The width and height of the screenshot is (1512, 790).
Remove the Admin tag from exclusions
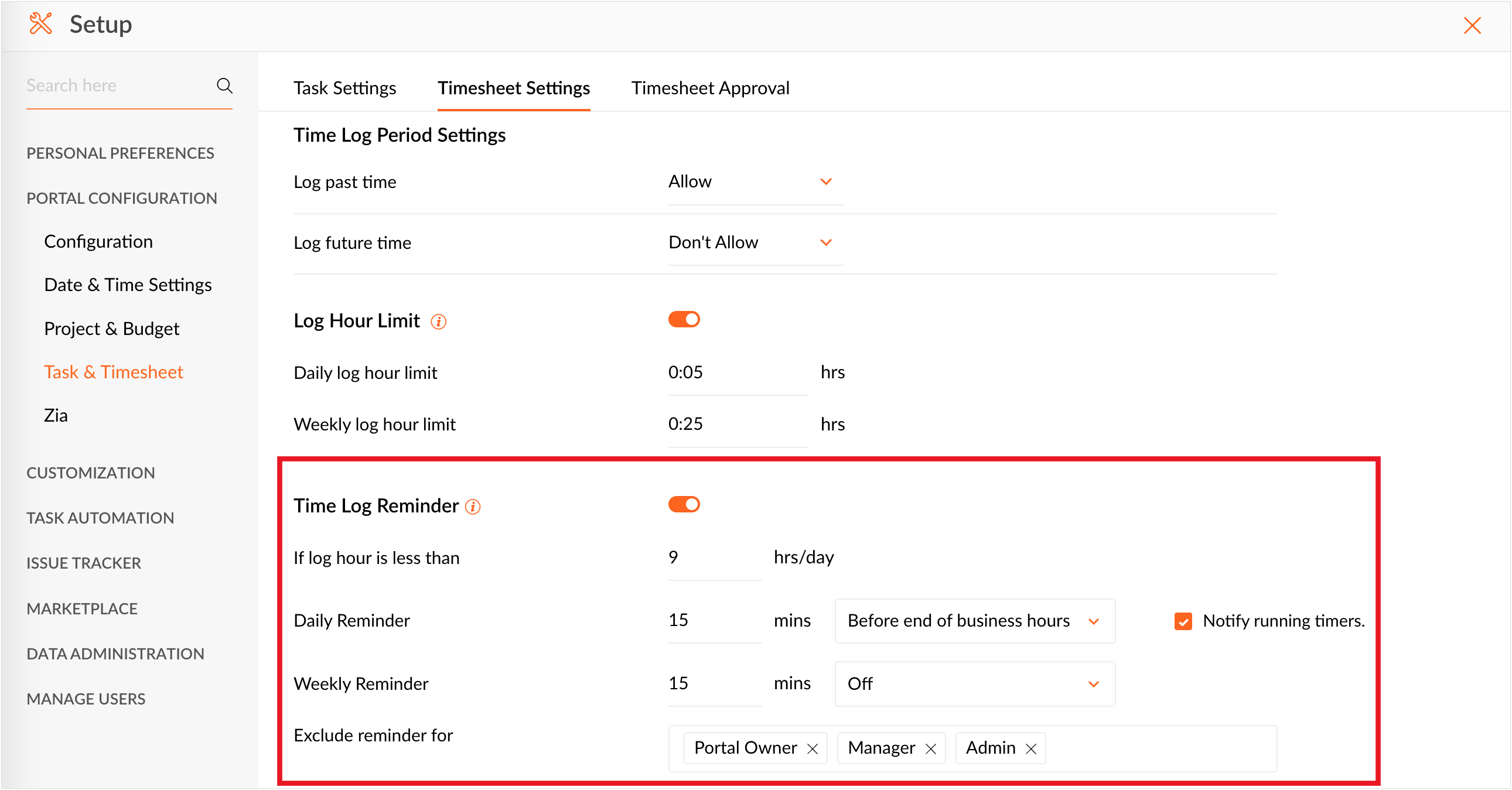[1030, 749]
